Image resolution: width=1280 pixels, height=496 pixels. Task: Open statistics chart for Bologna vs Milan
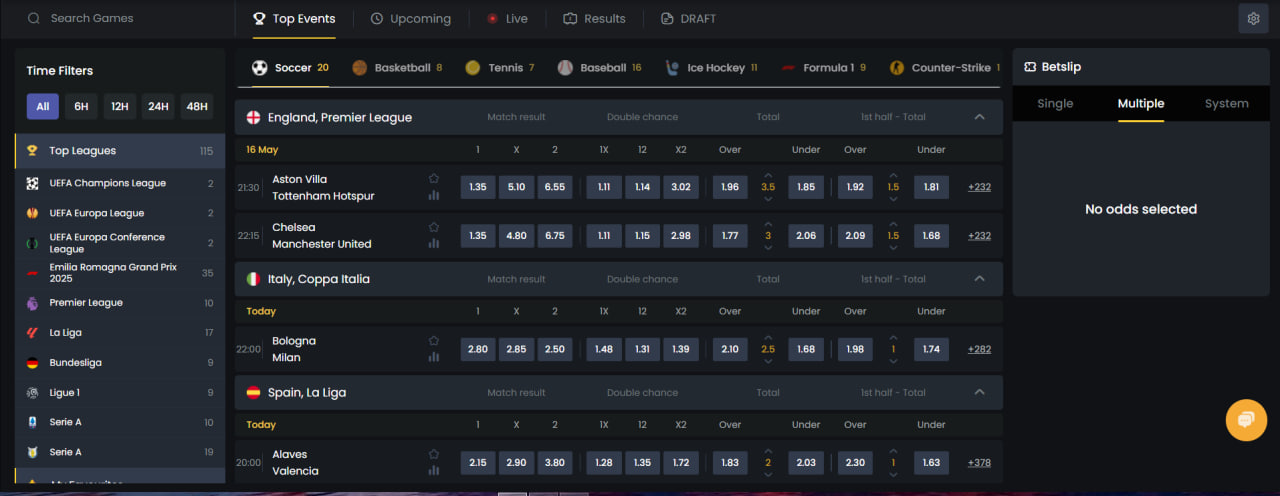click(x=434, y=357)
